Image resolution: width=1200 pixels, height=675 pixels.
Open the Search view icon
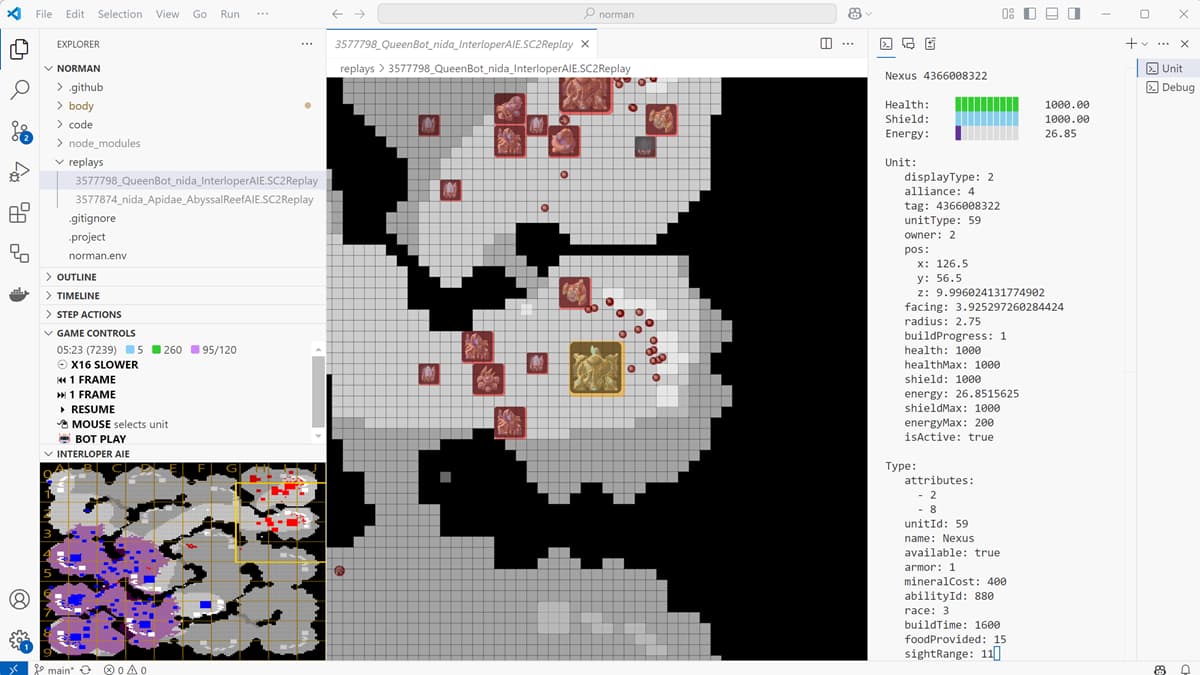coord(19,90)
